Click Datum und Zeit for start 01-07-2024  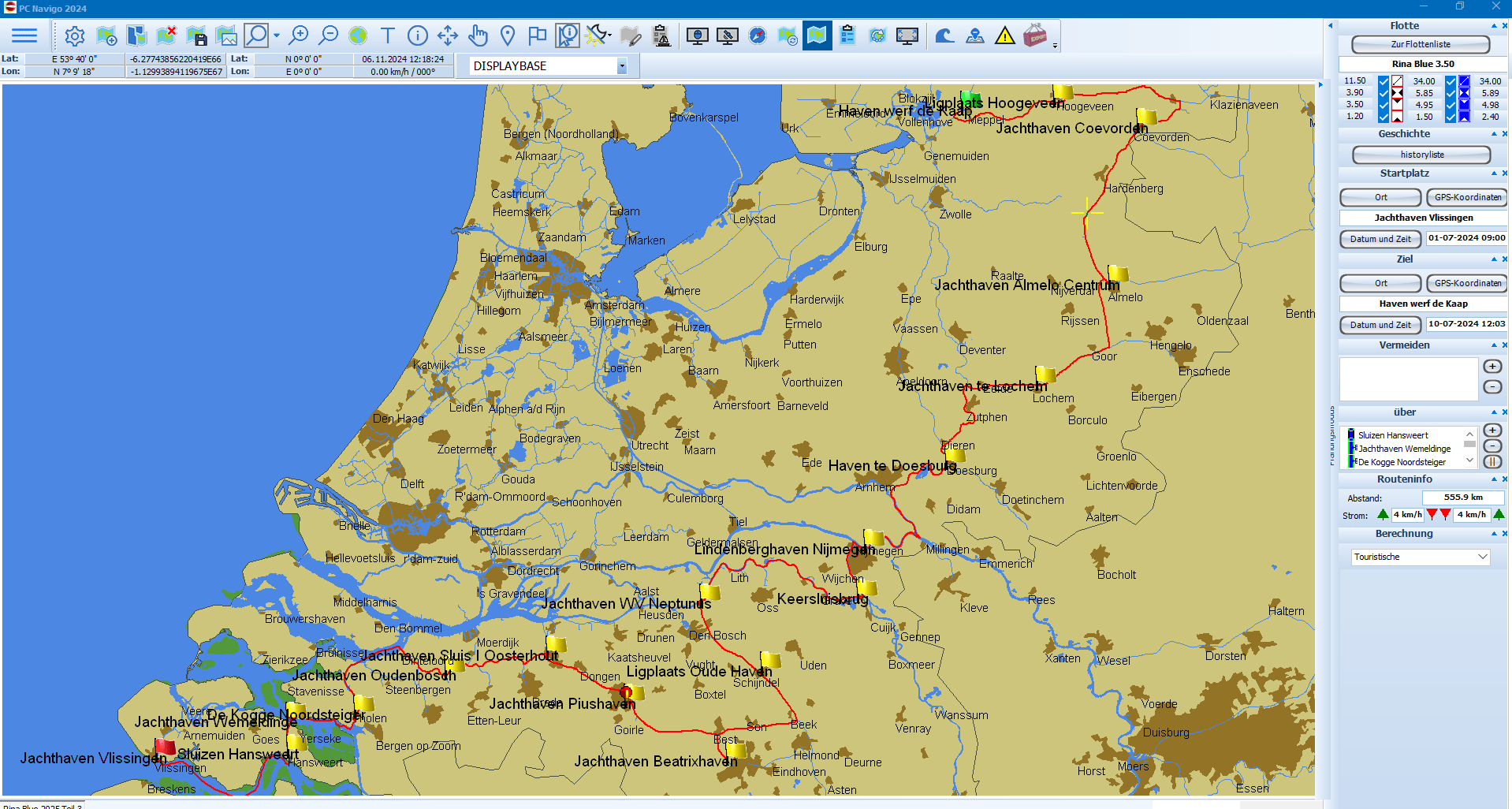point(1380,239)
